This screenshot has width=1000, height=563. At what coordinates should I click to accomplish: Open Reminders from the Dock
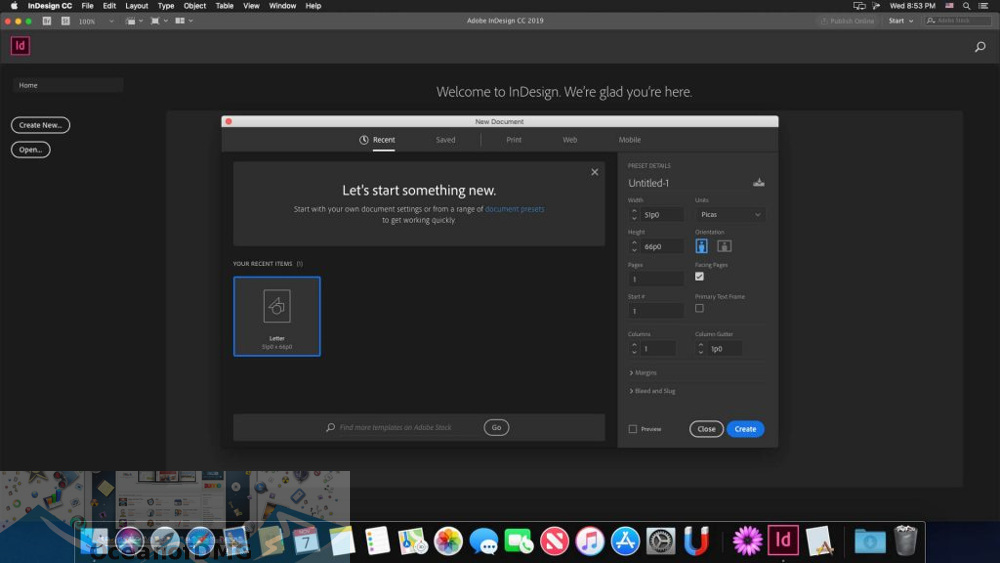[377, 541]
